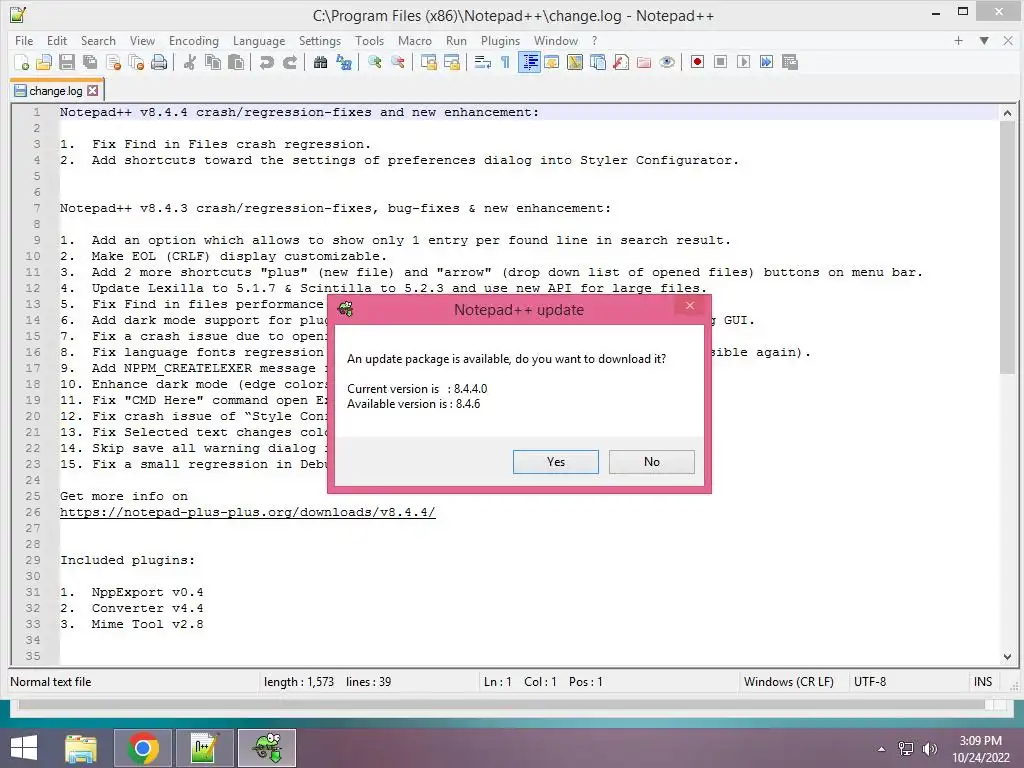Click the Open file toolbar icon
This screenshot has width=1024, height=768.
click(x=44, y=62)
